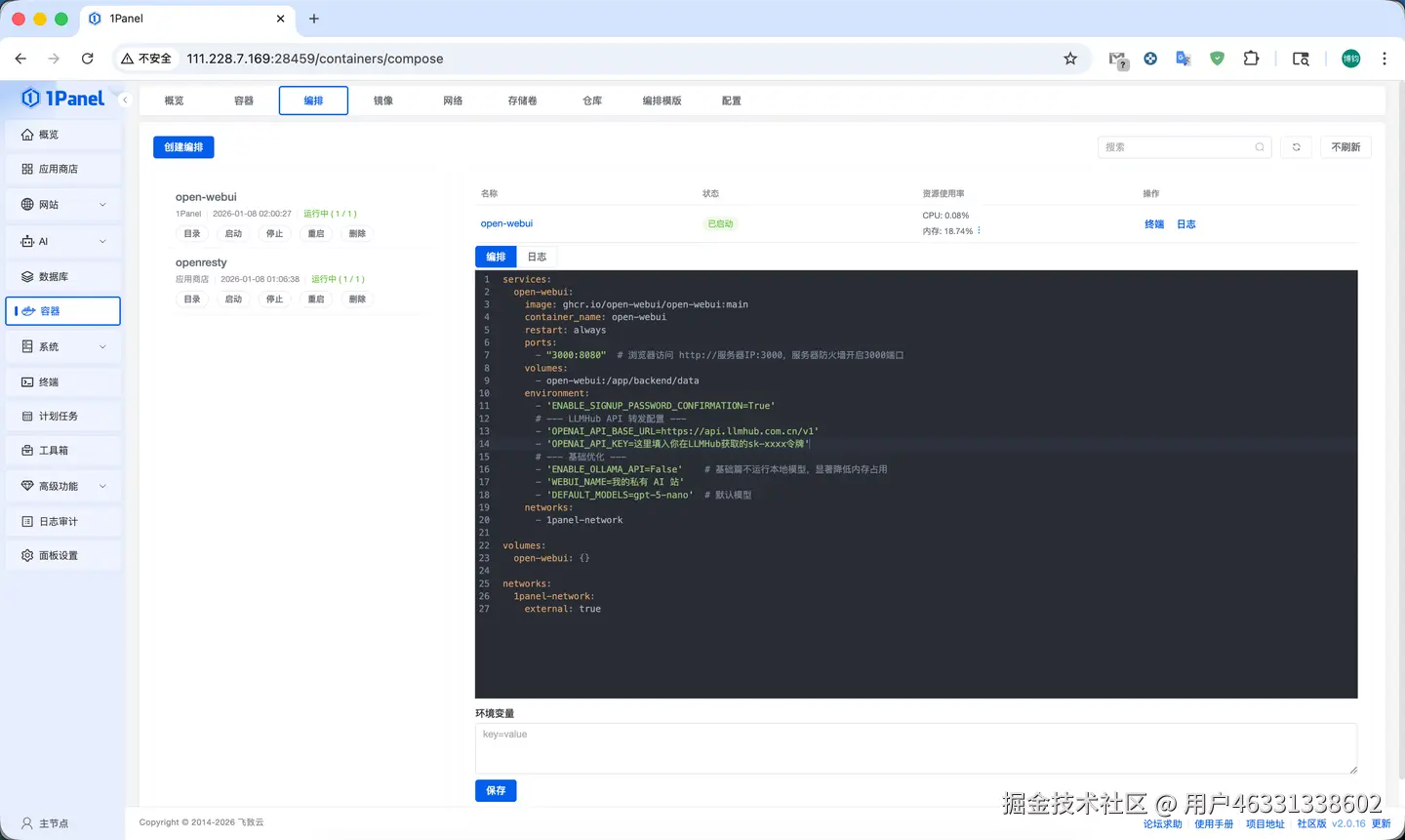Open the 使用手册 footer link
The image size is (1405, 840).
(1214, 823)
